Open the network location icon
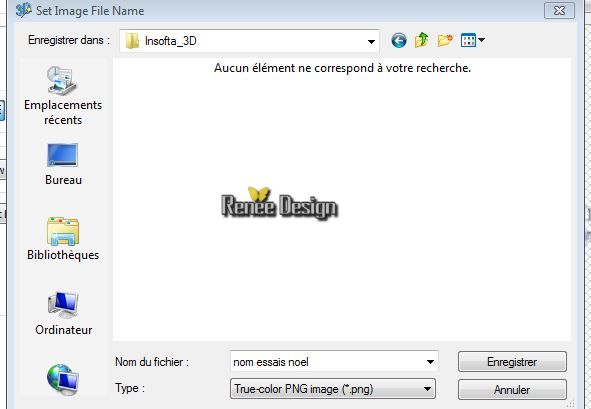This screenshot has height=409, width=591. (63, 379)
